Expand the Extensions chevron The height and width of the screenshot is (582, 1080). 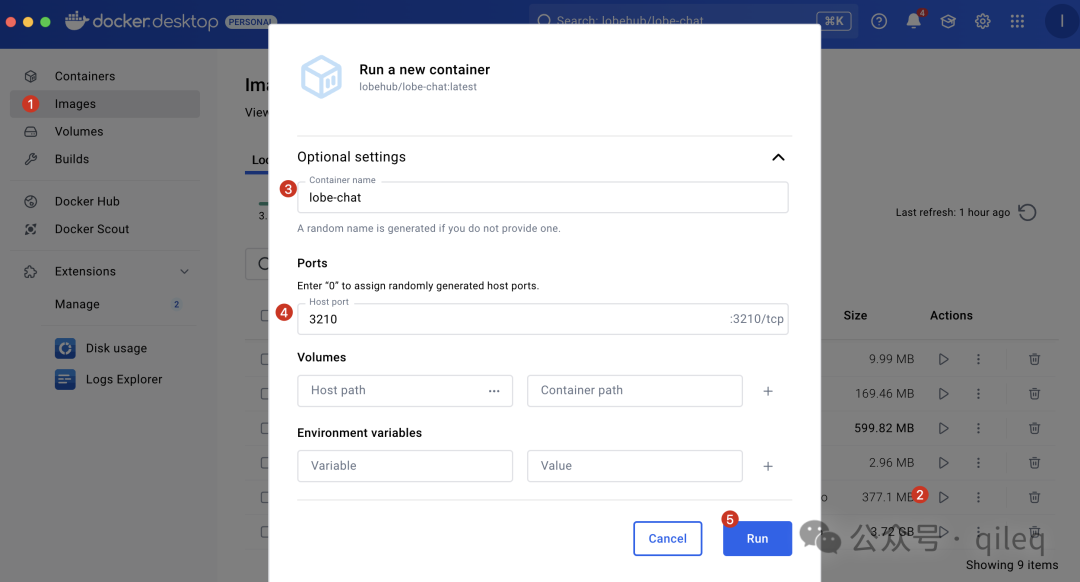[x=184, y=271]
